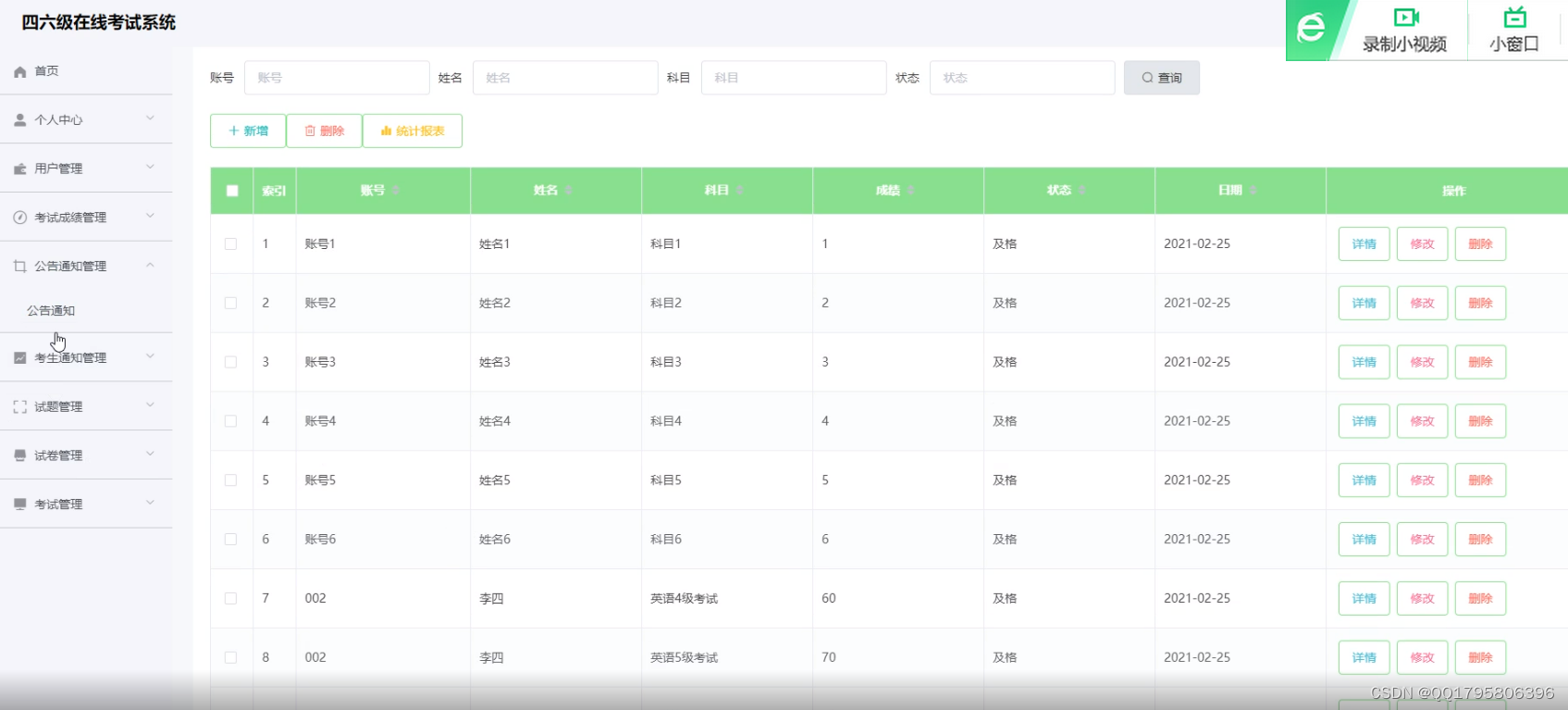Sort by 成绩 column arrows
The width and height of the screenshot is (1568, 710).
pyautogui.click(x=911, y=191)
